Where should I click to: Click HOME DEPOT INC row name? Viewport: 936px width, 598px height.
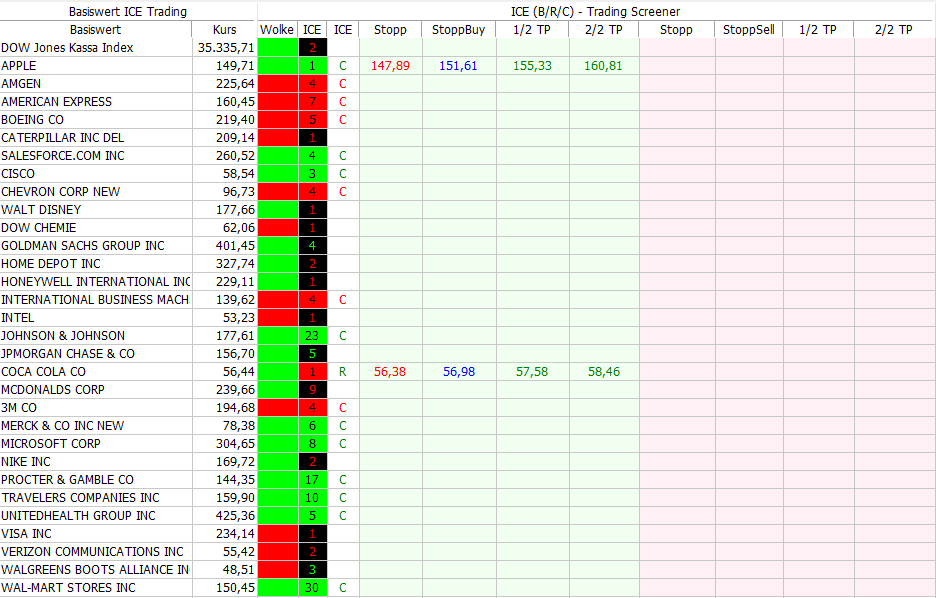51,263
